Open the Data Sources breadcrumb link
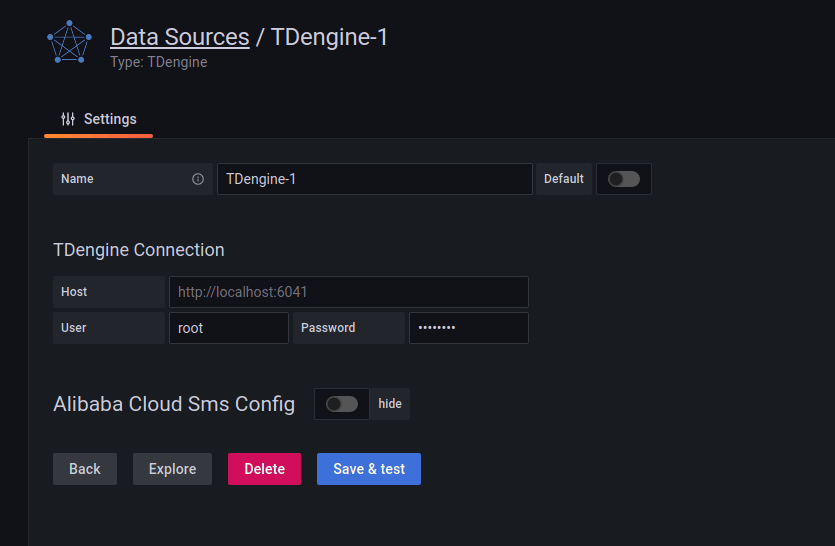835x546 pixels. tap(179, 37)
